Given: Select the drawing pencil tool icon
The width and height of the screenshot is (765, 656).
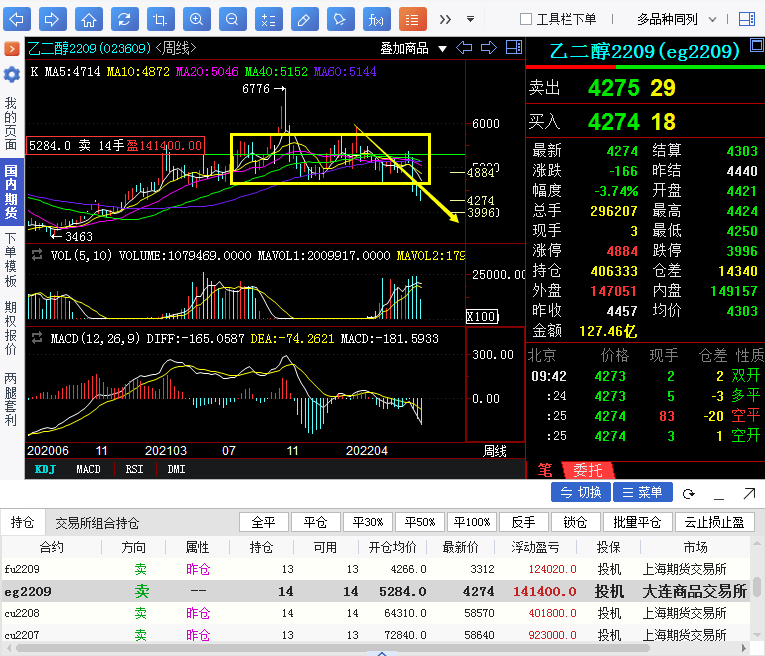Looking at the screenshot, I should [x=305, y=19].
